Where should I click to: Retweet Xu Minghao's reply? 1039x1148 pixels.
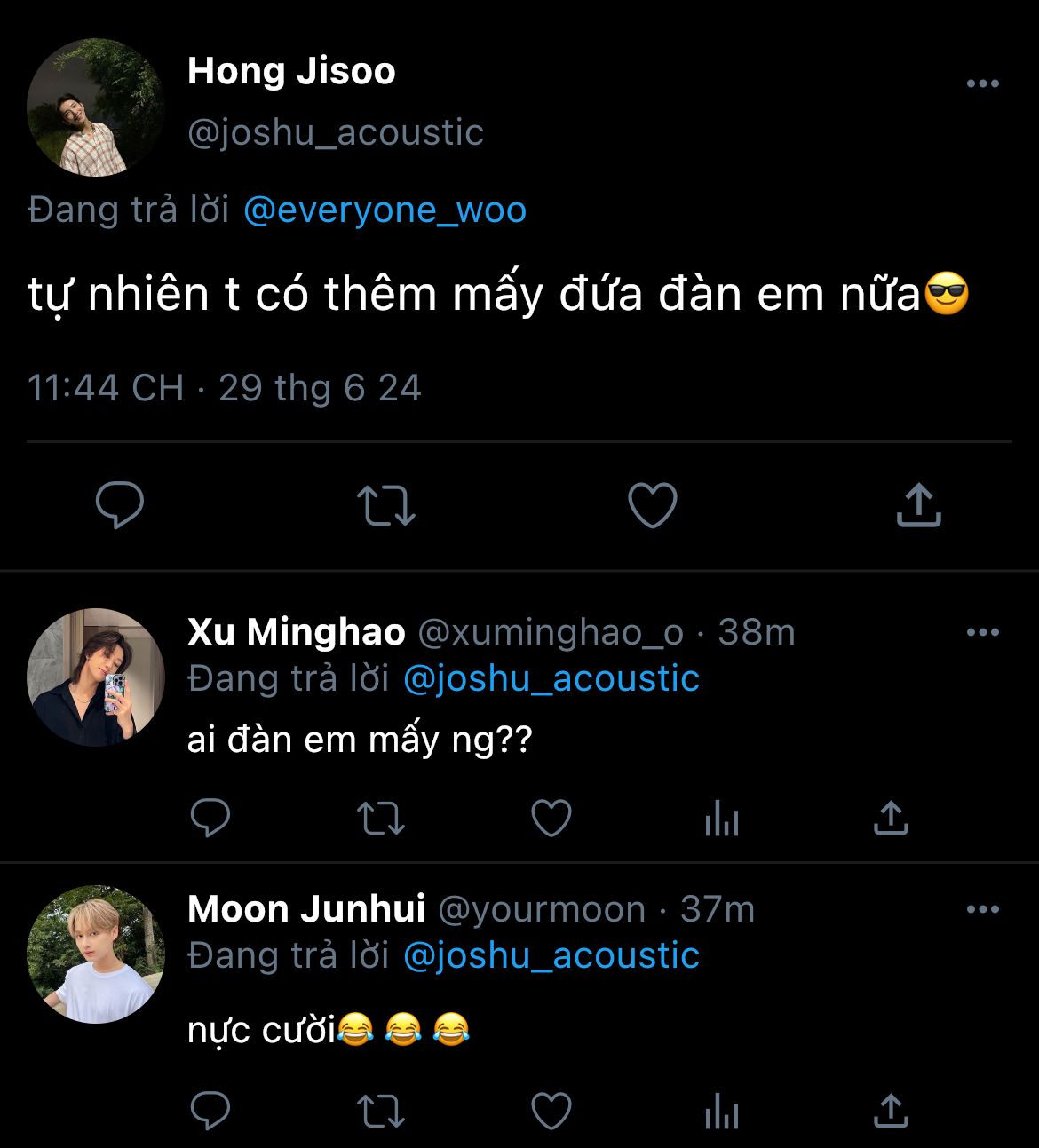(381, 818)
